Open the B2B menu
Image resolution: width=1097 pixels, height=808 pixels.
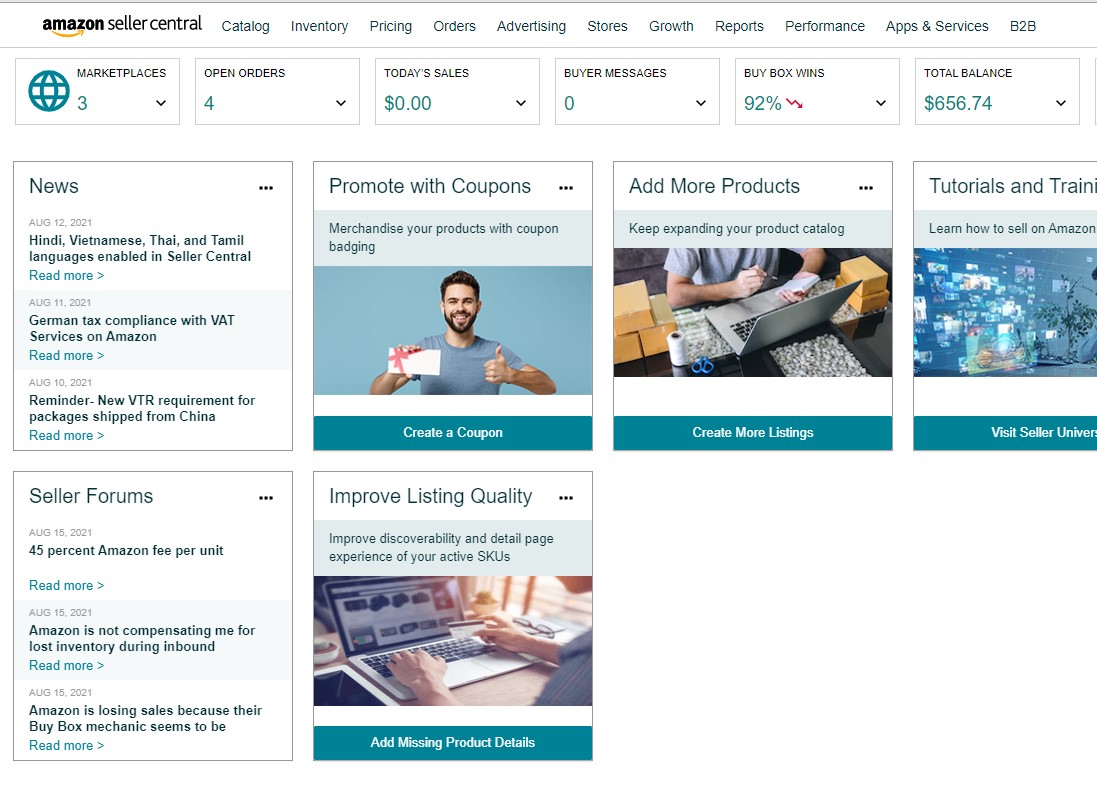(x=1022, y=26)
